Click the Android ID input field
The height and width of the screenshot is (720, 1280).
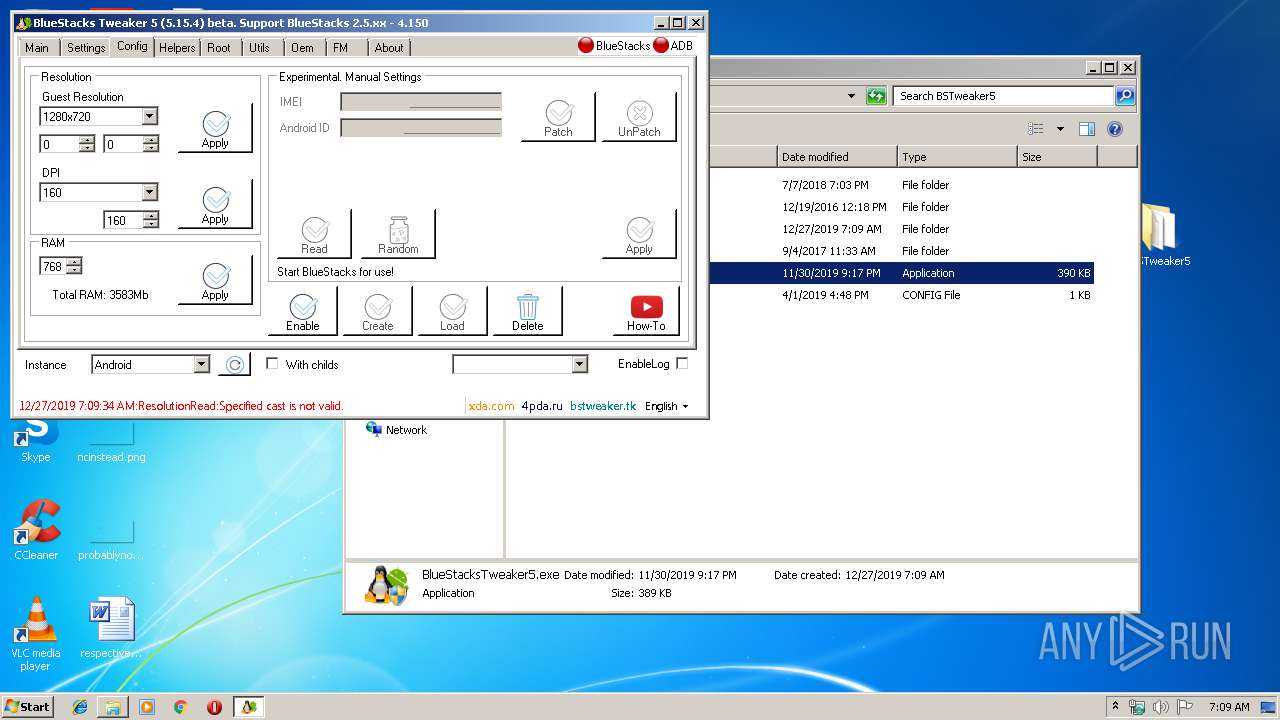(x=421, y=128)
